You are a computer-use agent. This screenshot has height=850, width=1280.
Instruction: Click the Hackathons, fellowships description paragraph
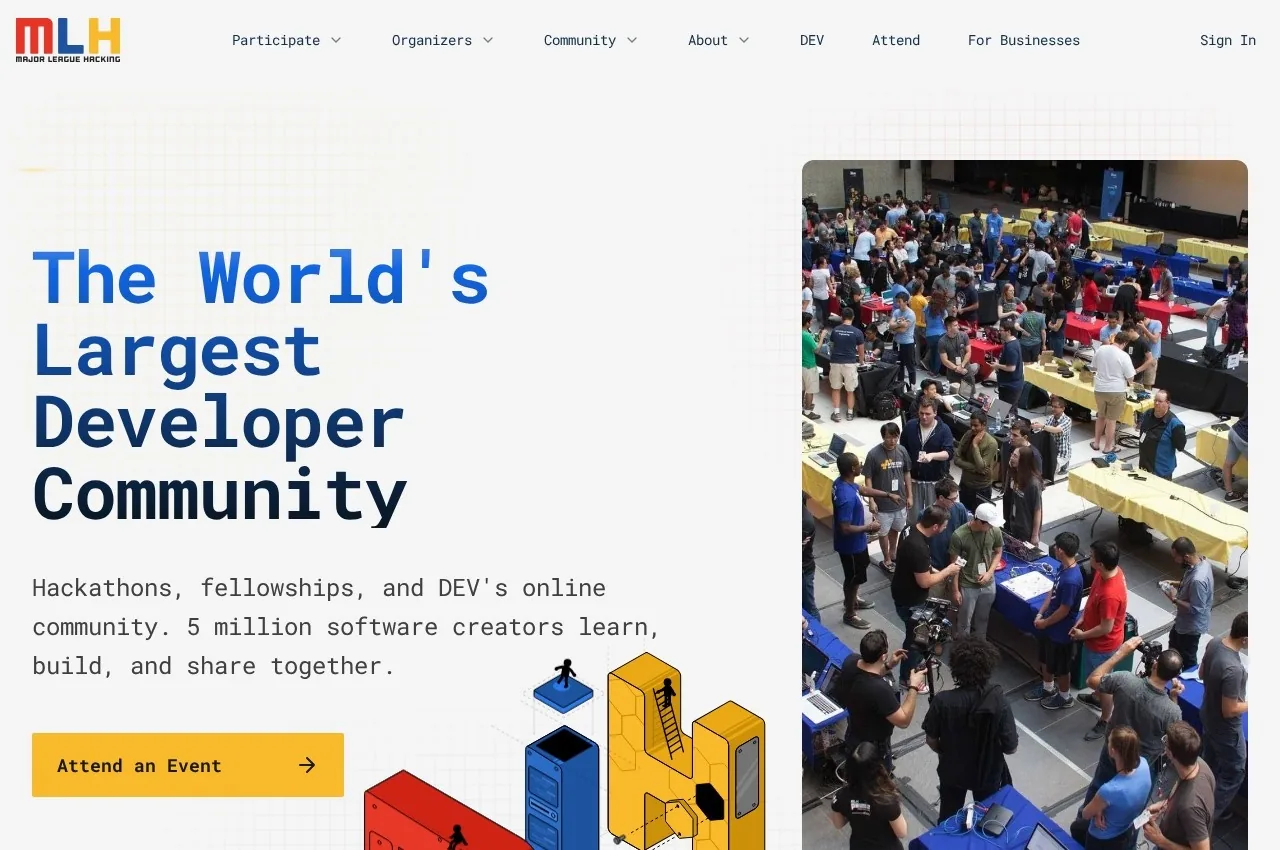pyautogui.click(x=347, y=626)
